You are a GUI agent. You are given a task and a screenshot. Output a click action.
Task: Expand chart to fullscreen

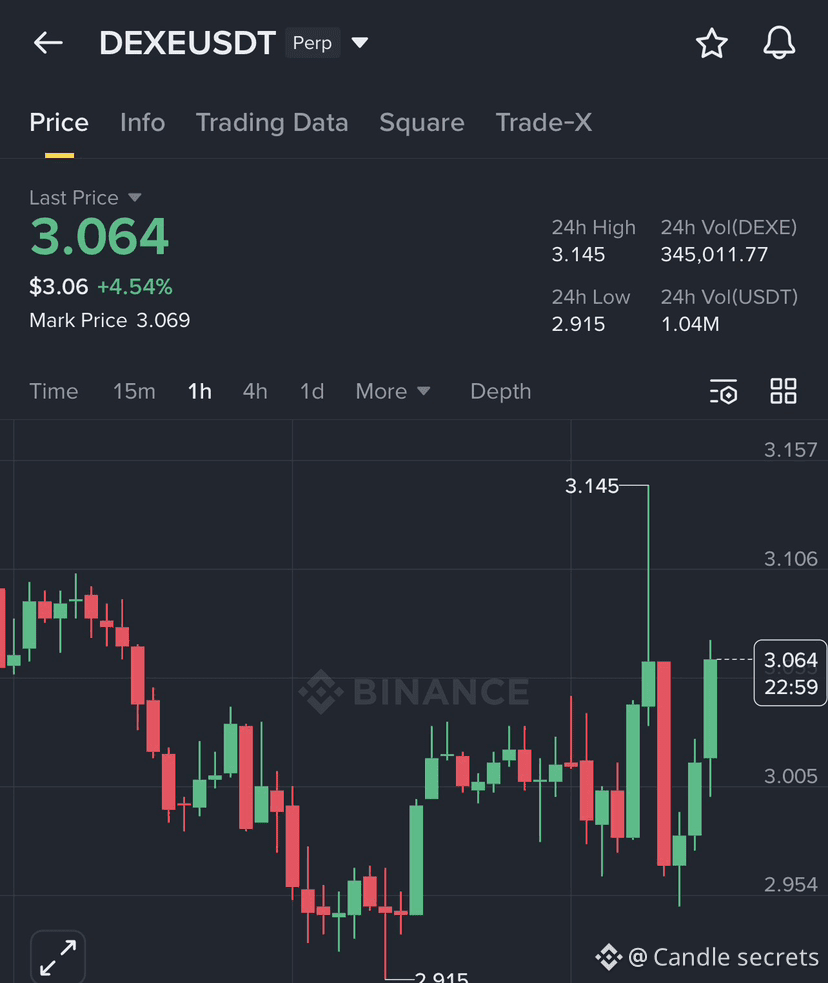tap(58, 957)
